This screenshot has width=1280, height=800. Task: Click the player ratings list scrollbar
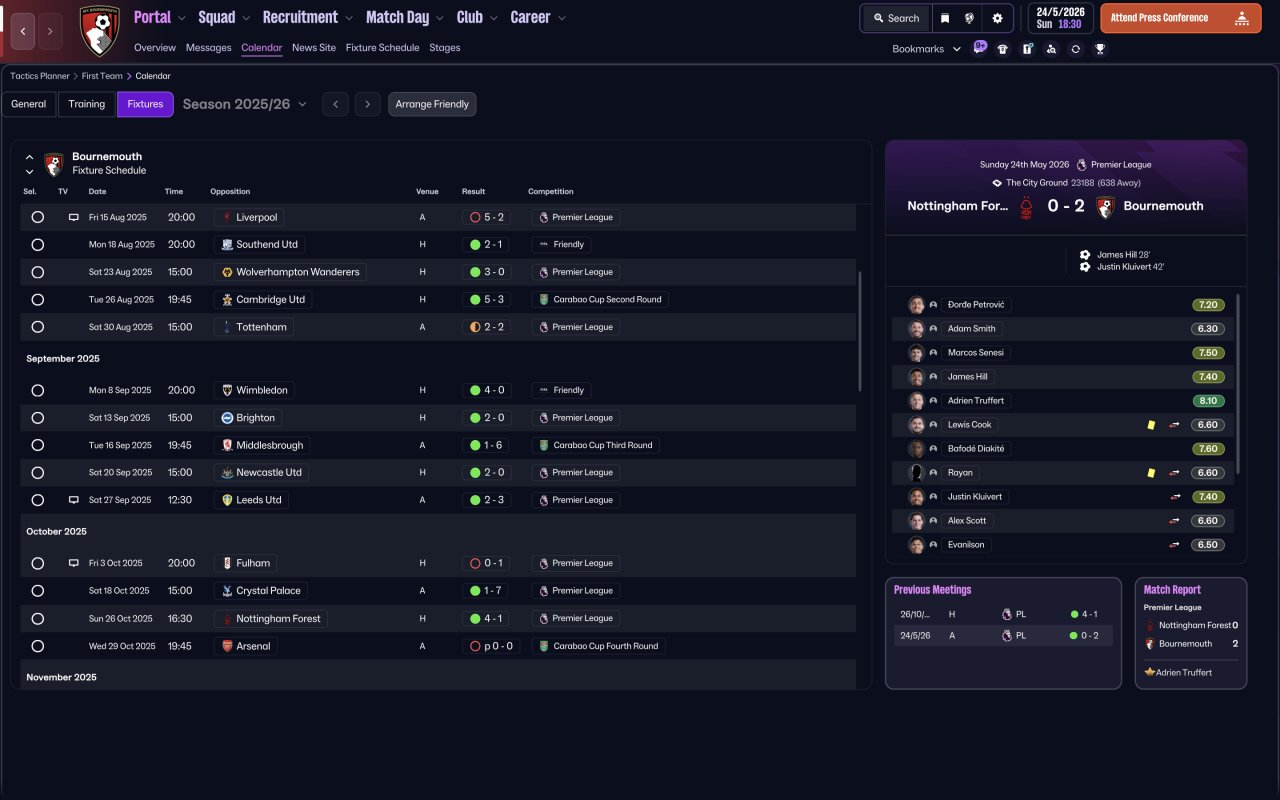click(x=1238, y=383)
